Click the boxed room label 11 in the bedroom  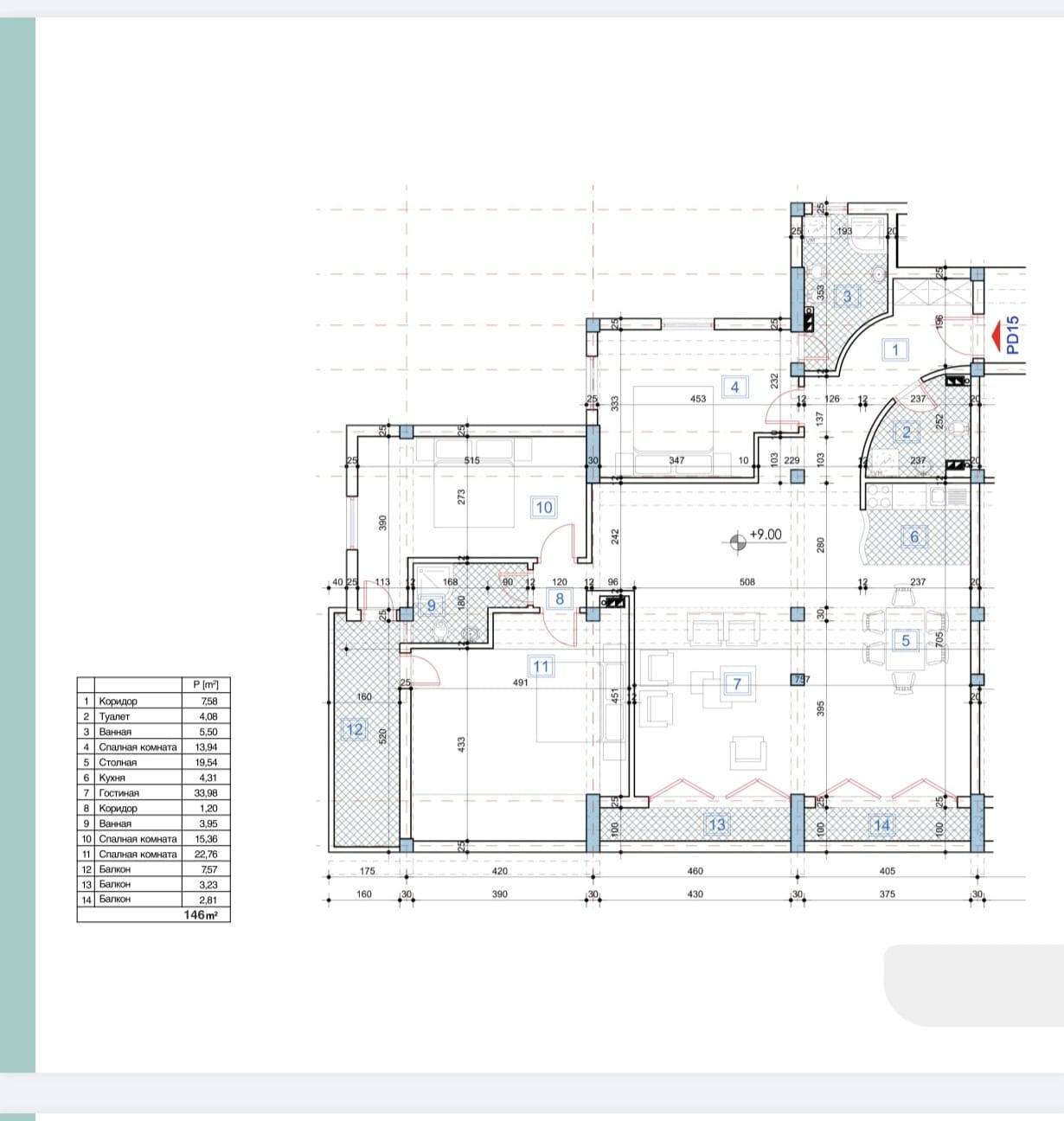pos(541,666)
